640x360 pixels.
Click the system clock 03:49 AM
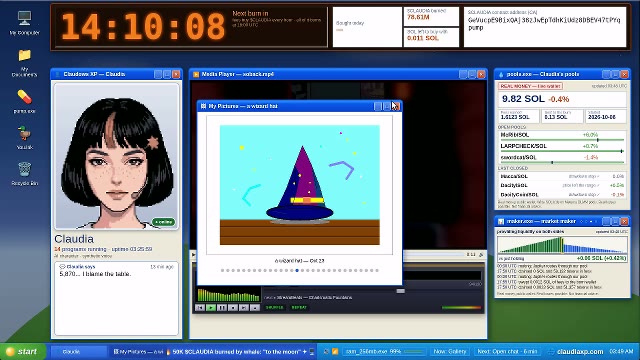[621, 351]
